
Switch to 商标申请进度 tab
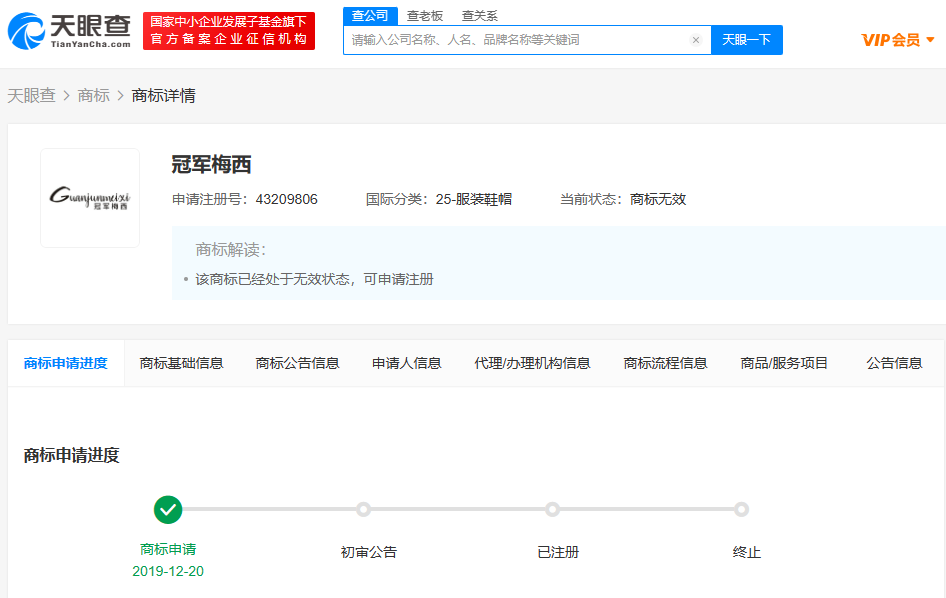pos(66,363)
